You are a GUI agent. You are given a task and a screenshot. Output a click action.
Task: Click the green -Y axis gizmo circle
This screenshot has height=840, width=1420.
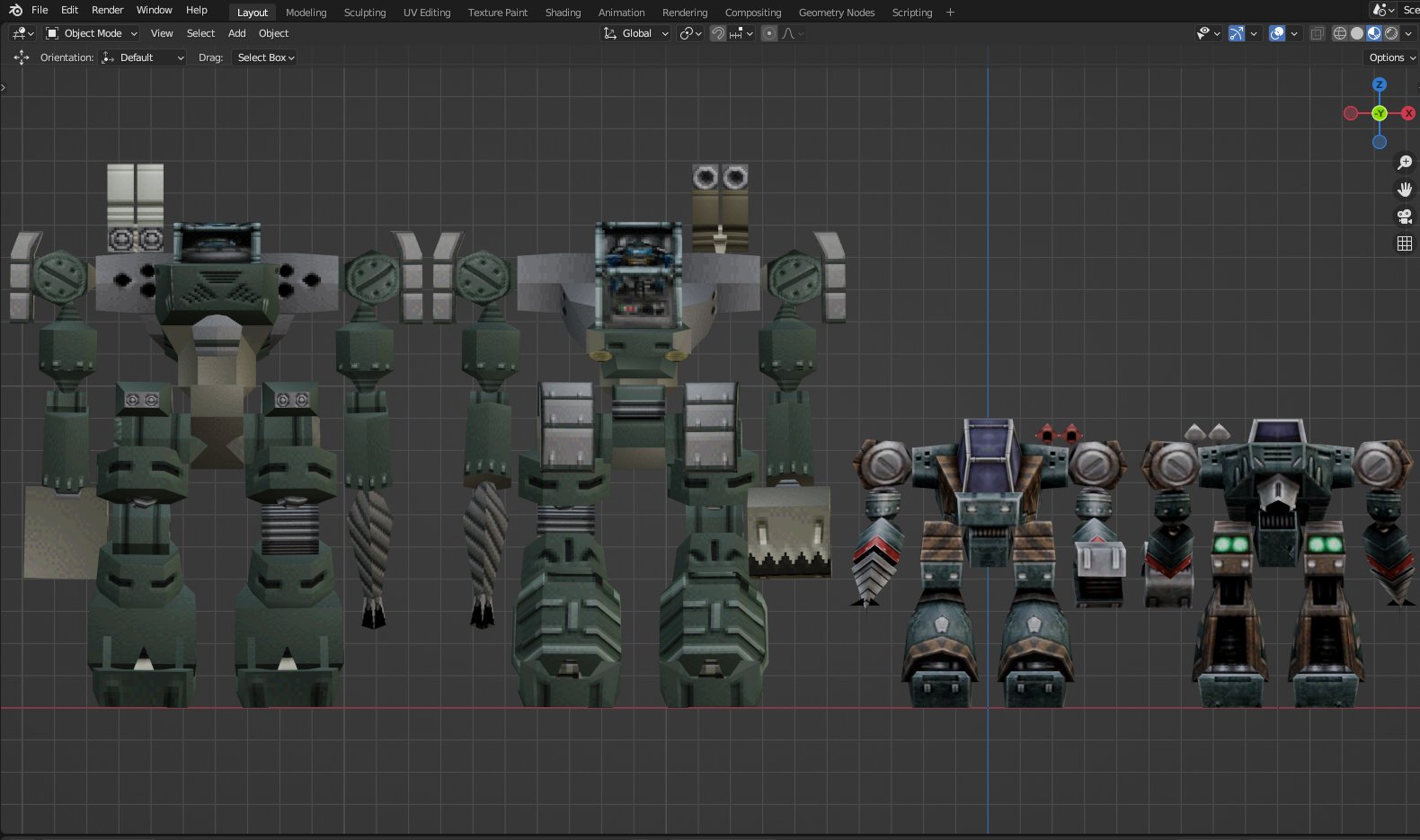(x=1380, y=113)
